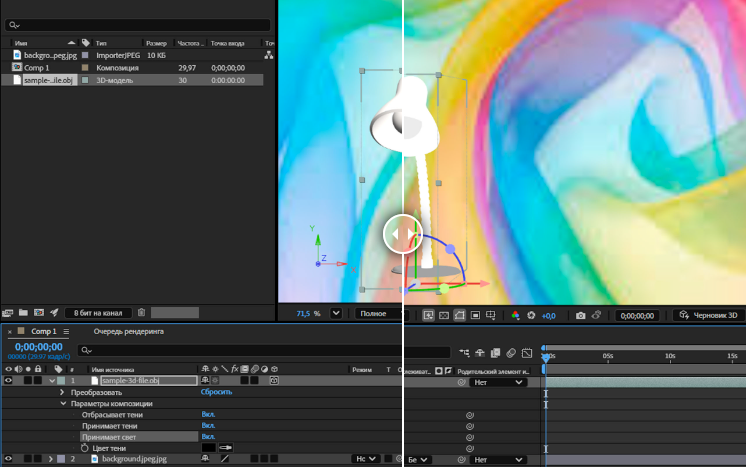Toggle 'Принимает свет' value Вкл.

(x=208, y=436)
